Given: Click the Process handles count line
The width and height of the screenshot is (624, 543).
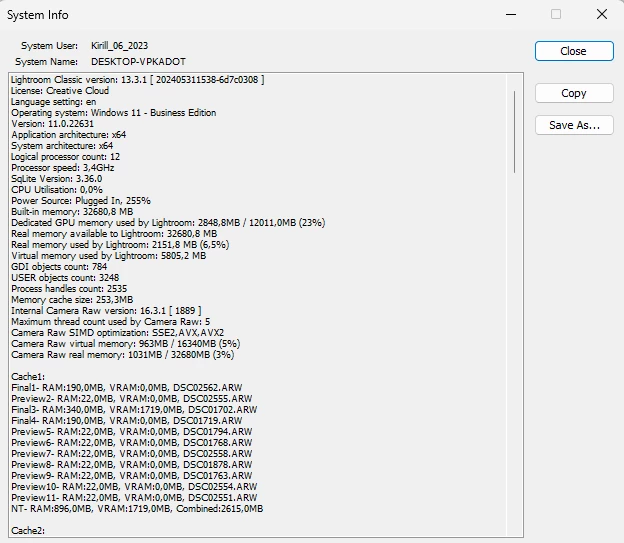Looking at the screenshot, I should tap(69, 289).
